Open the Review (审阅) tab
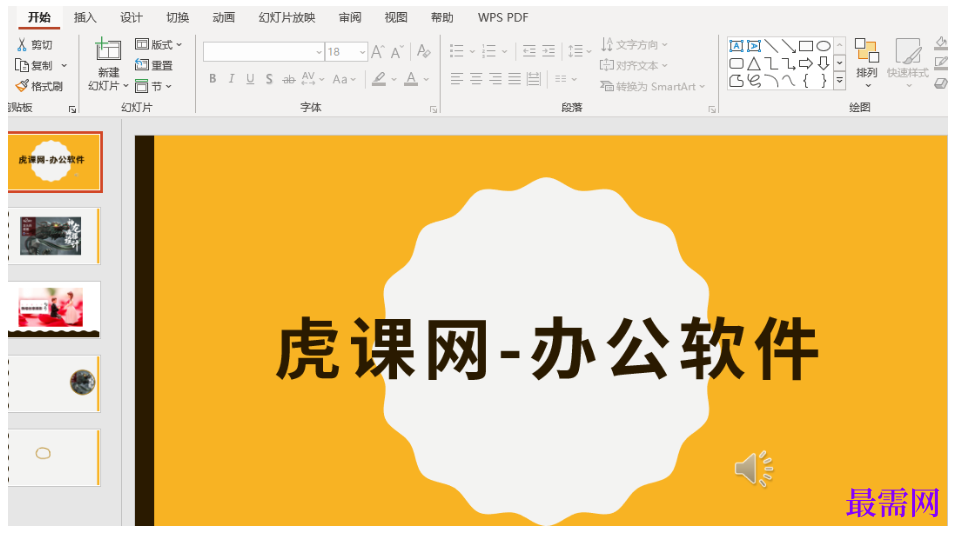The image size is (958, 534). pos(350,17)
